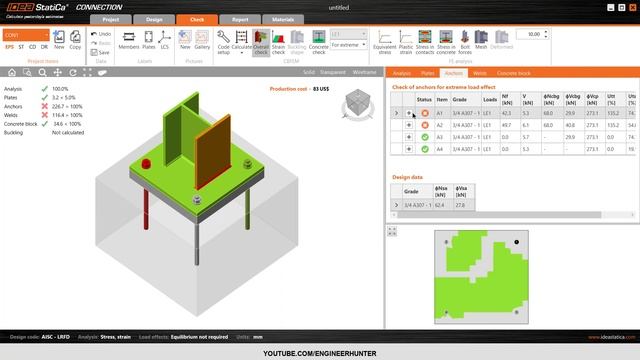Toggle the Overall check view

tap(261, 42)
